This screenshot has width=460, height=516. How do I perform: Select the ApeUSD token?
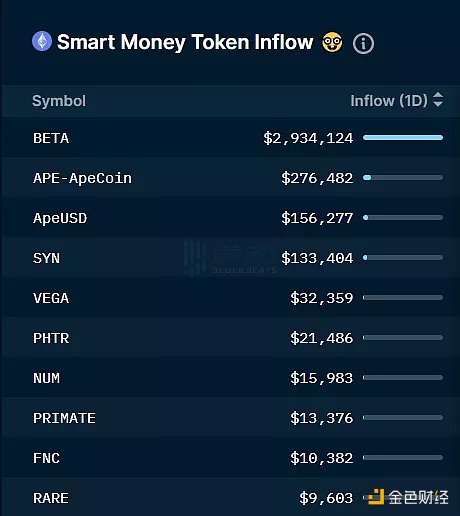tap(60, 218)
